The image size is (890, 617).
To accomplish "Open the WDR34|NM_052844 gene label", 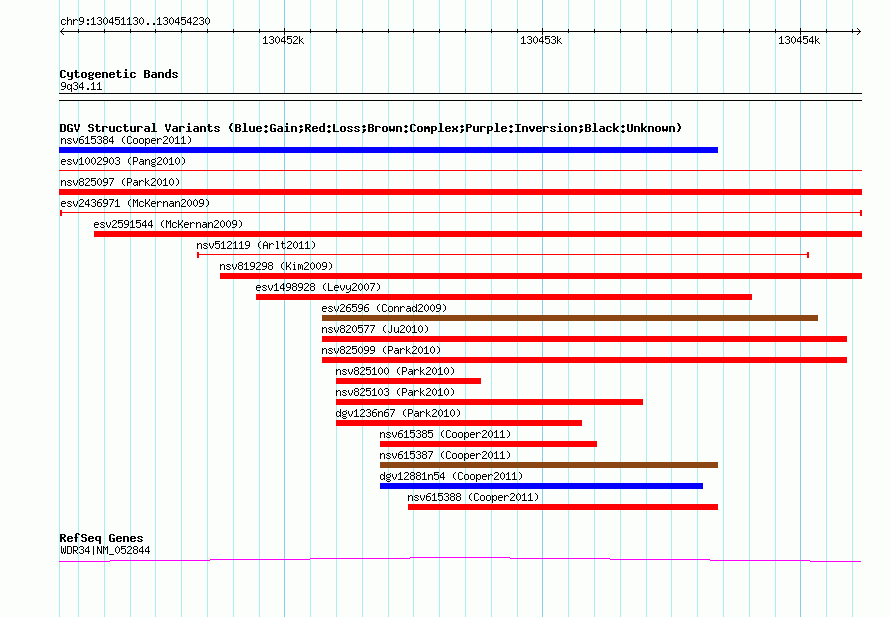I will point(105,550).
